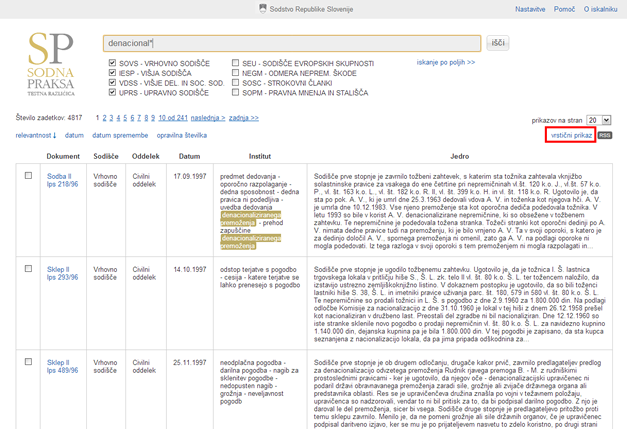Viewport: 627px width, 429px height.
Task: Go to naslednja results page
Action: 208,118
